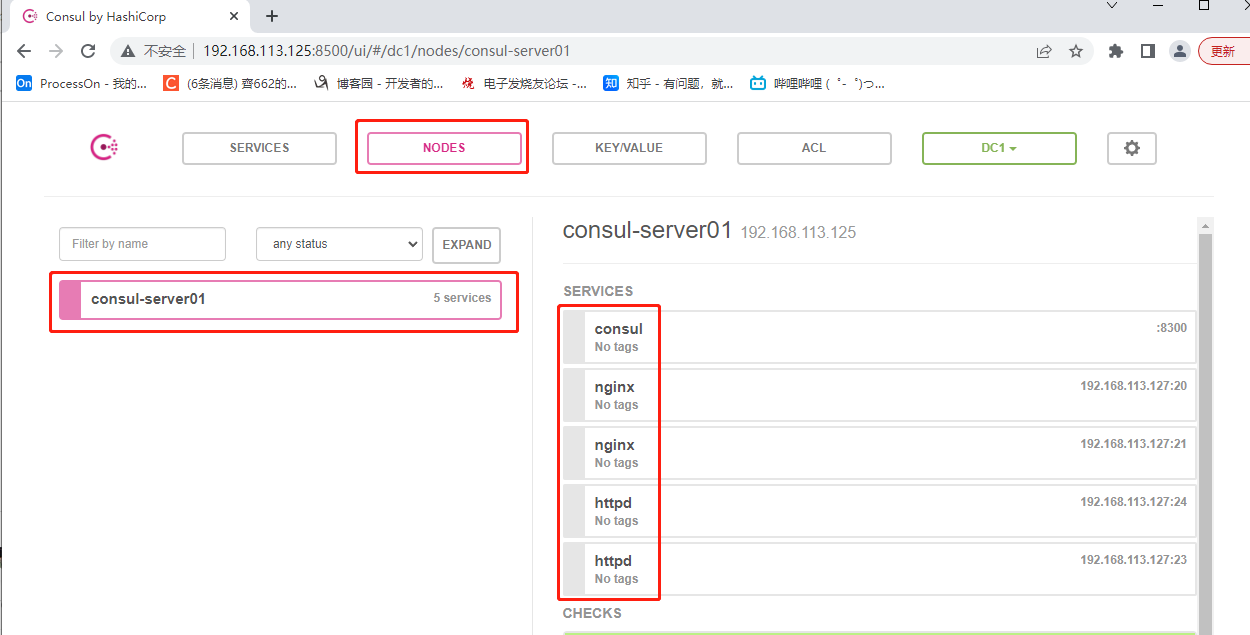Open httpd service at 192.168.113.127:24
Screen dimensions: 1250x635
(879, 511)
